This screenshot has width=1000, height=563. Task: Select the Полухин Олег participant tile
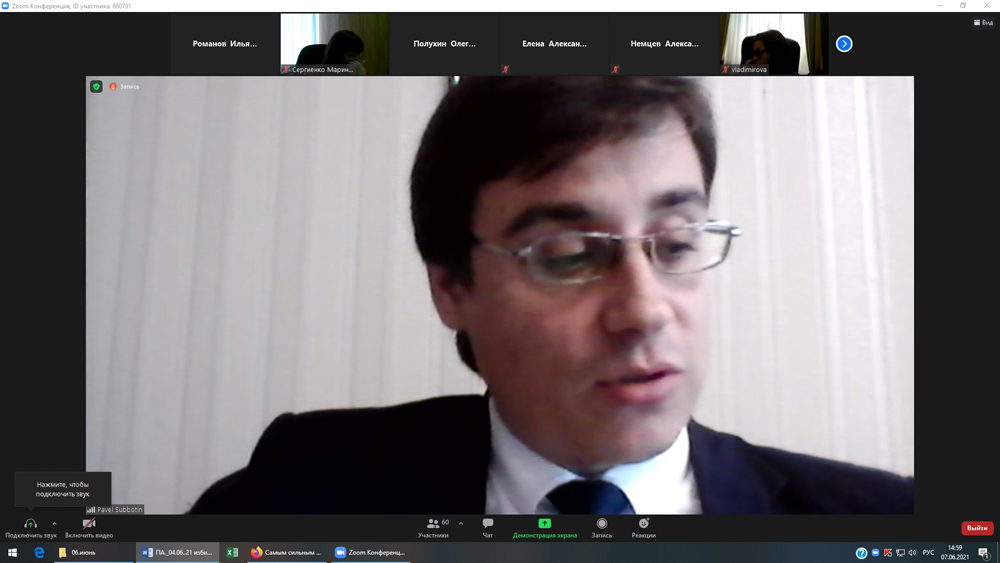coord(445,44)
